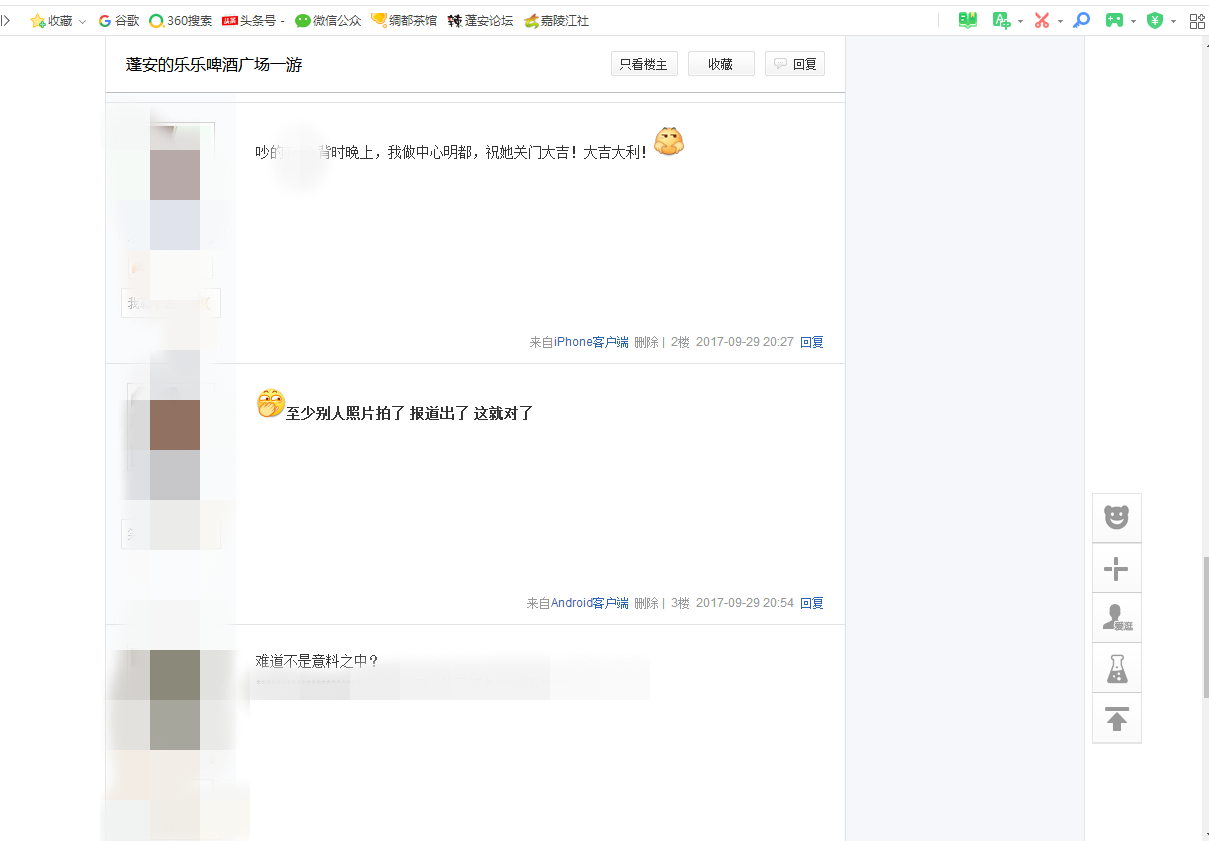This screenshot has height=841, width=1209.
Task: Expand the dropdown arrow beside scissors icon
Action: [x=1060, y=21]
